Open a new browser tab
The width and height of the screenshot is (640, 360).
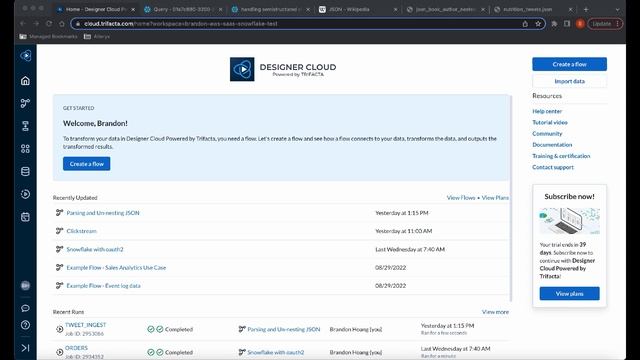tap(586, 9)
